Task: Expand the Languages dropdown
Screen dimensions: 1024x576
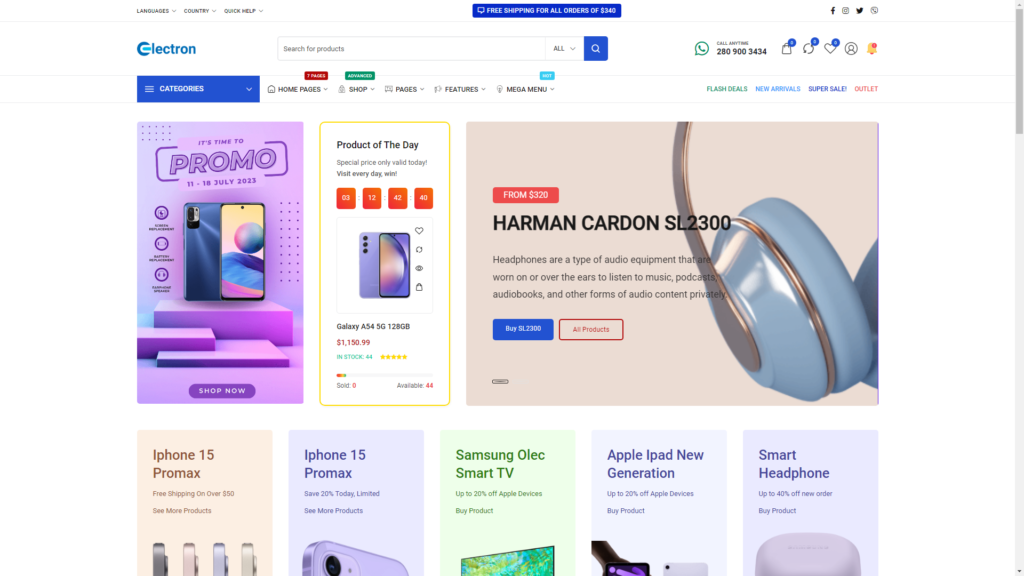Action: (x=156, y=11)
